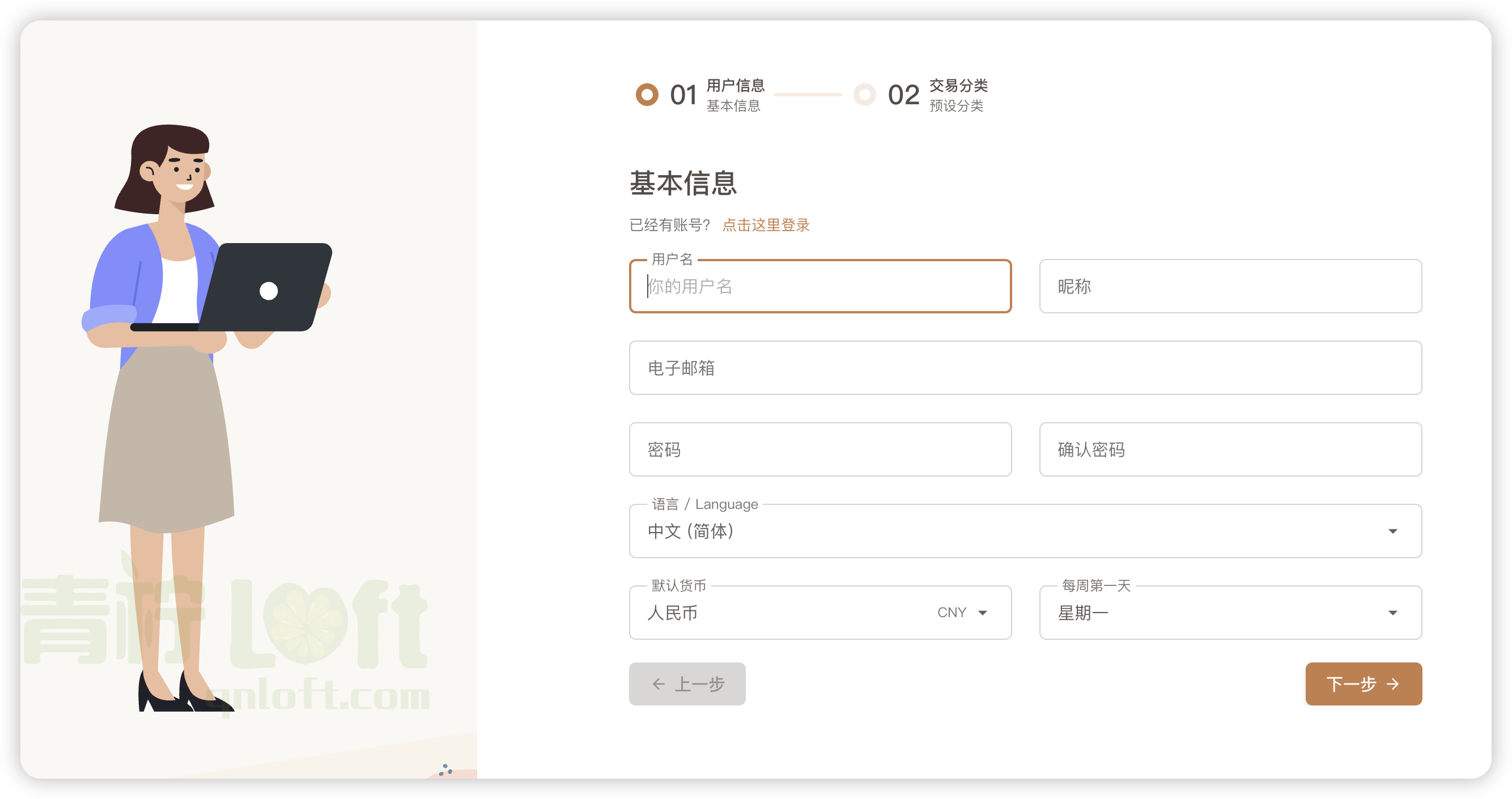This screenshot has height=799, width=1512.
Task: Click the 点击这里登录 login link
Action: coord(766,225)
